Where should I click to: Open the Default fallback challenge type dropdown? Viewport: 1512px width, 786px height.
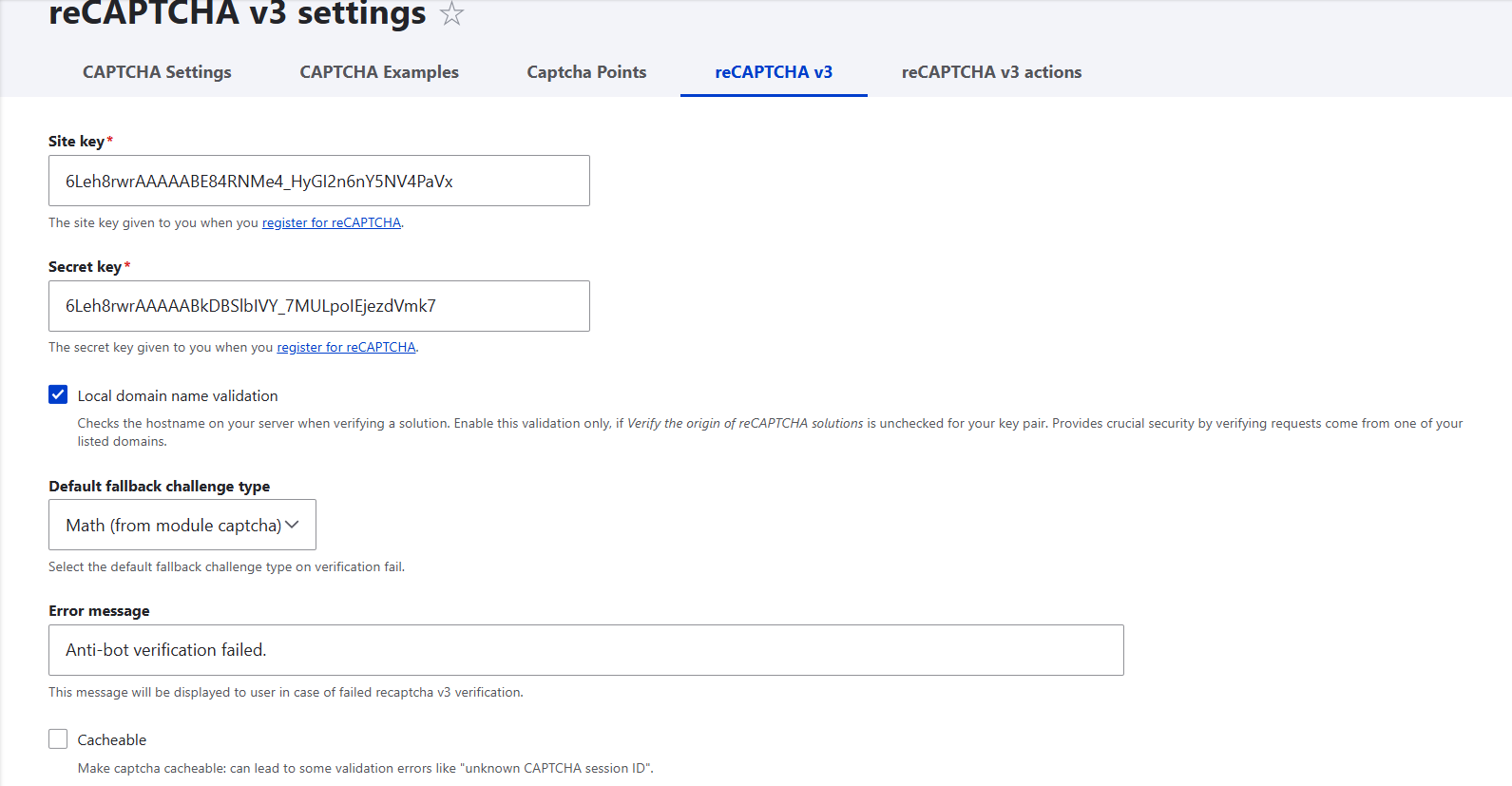pos(182,525)
